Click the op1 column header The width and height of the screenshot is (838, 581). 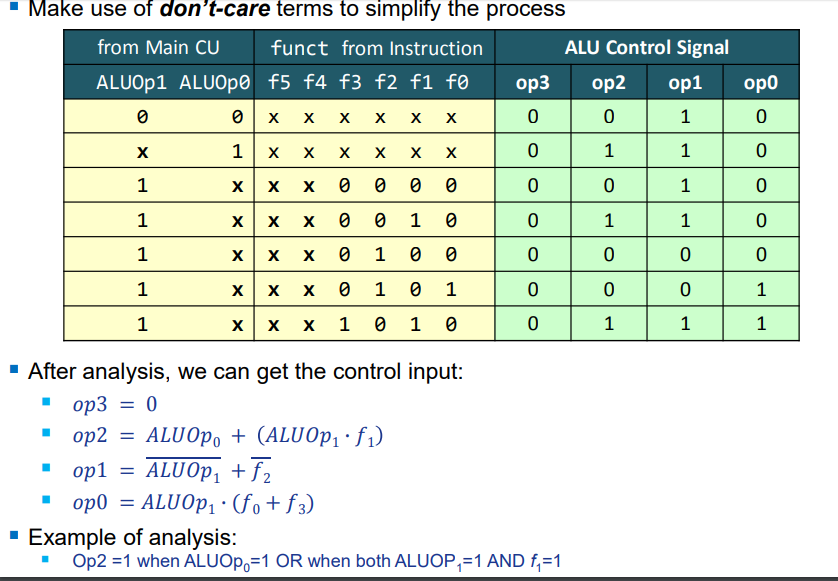[685, 82]
